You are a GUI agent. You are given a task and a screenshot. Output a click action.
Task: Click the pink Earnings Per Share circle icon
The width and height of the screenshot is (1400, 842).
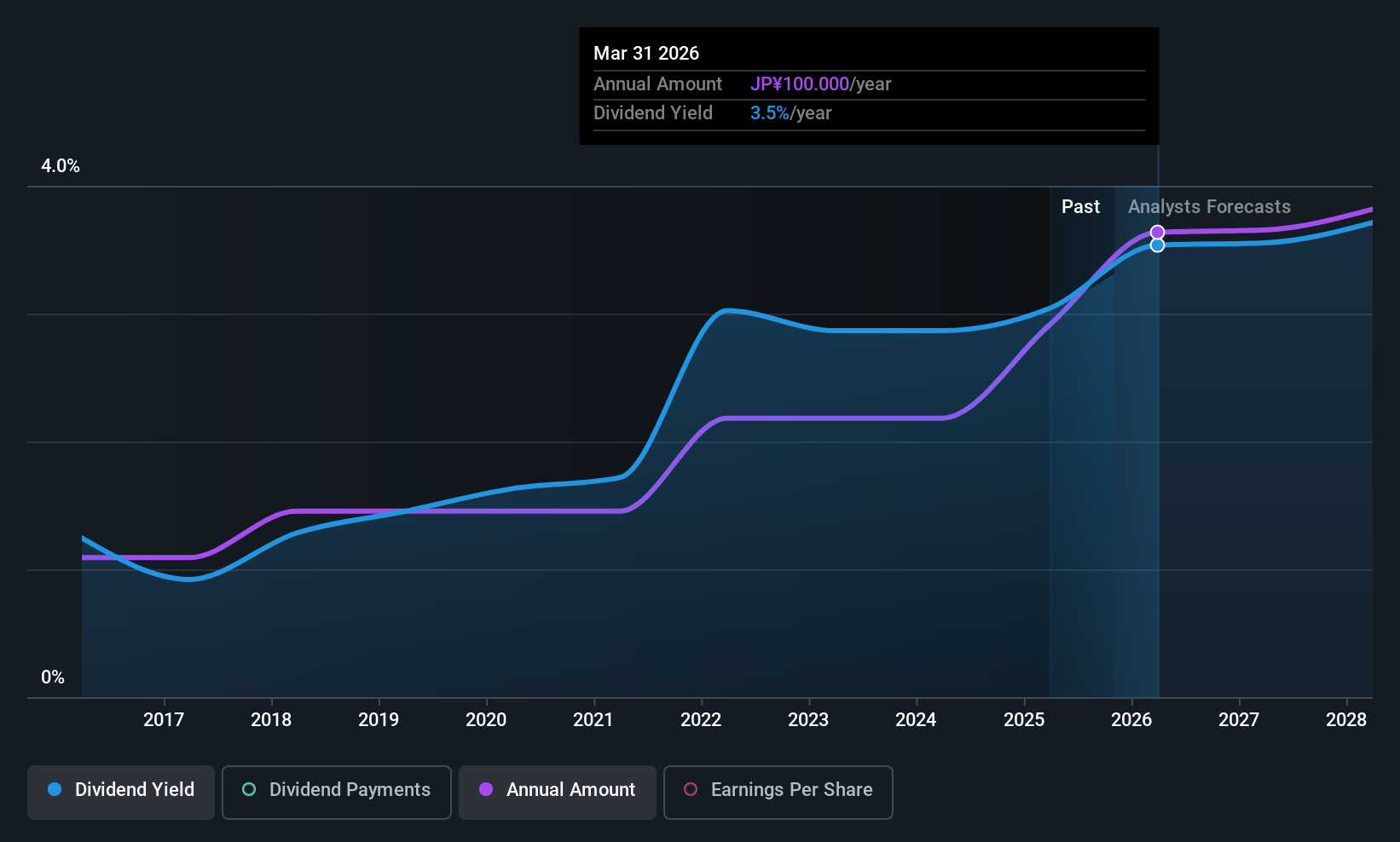[691, 790]
